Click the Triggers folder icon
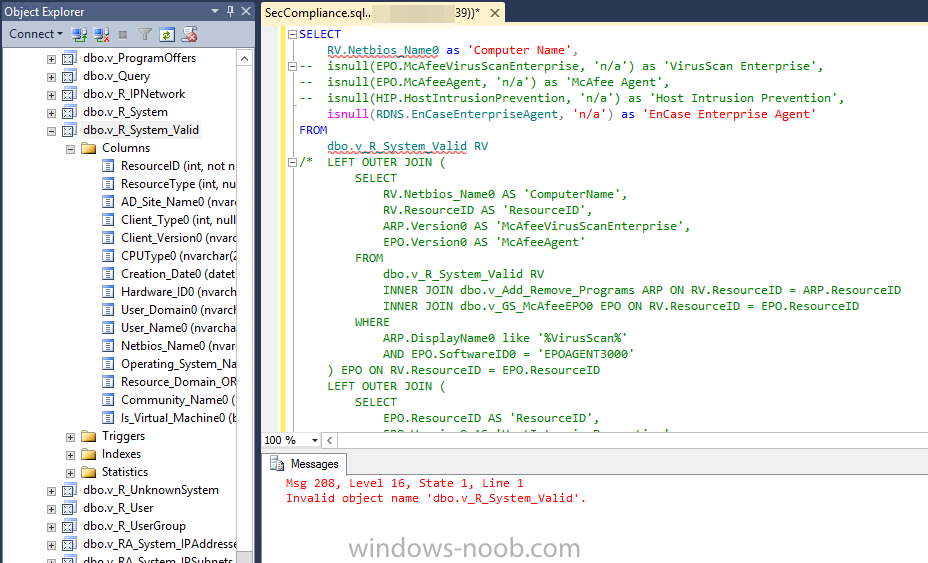928x563 pixels. tap(89, 436)
